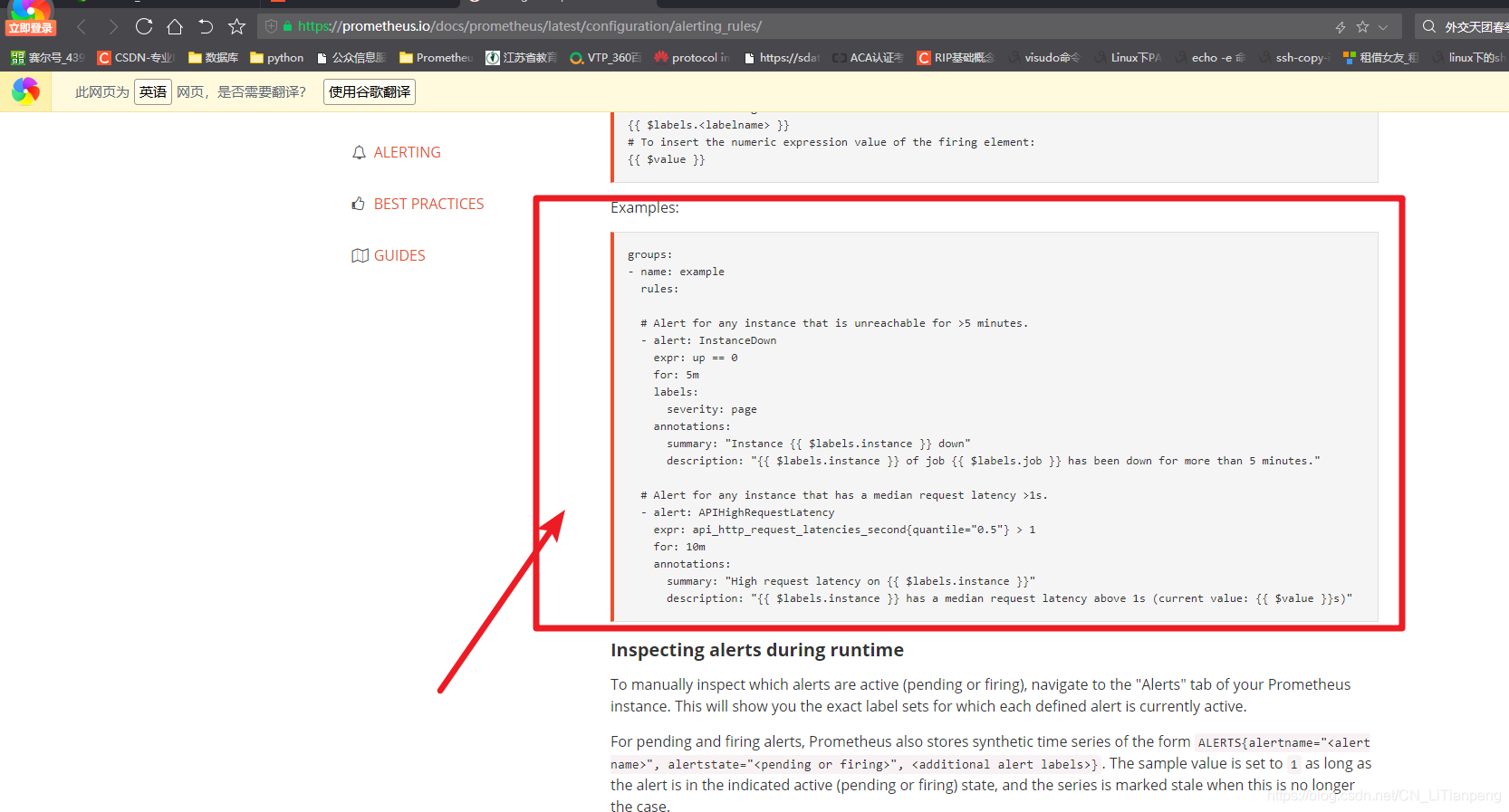Click the 'severity: page' line
The image size is (1509, 812).
(712, 409)
